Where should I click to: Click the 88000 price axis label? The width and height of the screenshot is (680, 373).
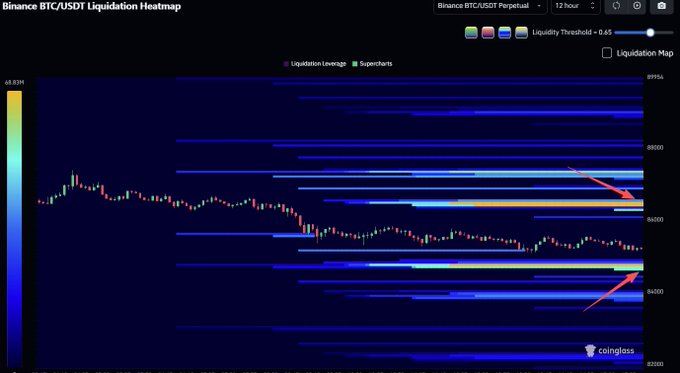(x=655, y=147)
